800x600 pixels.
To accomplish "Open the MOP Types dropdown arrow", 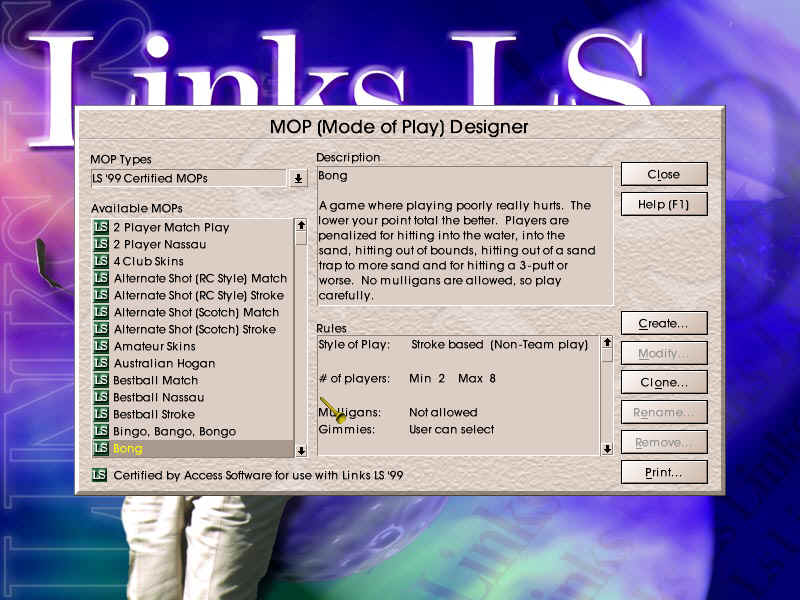I will click(x=298, y=179).
